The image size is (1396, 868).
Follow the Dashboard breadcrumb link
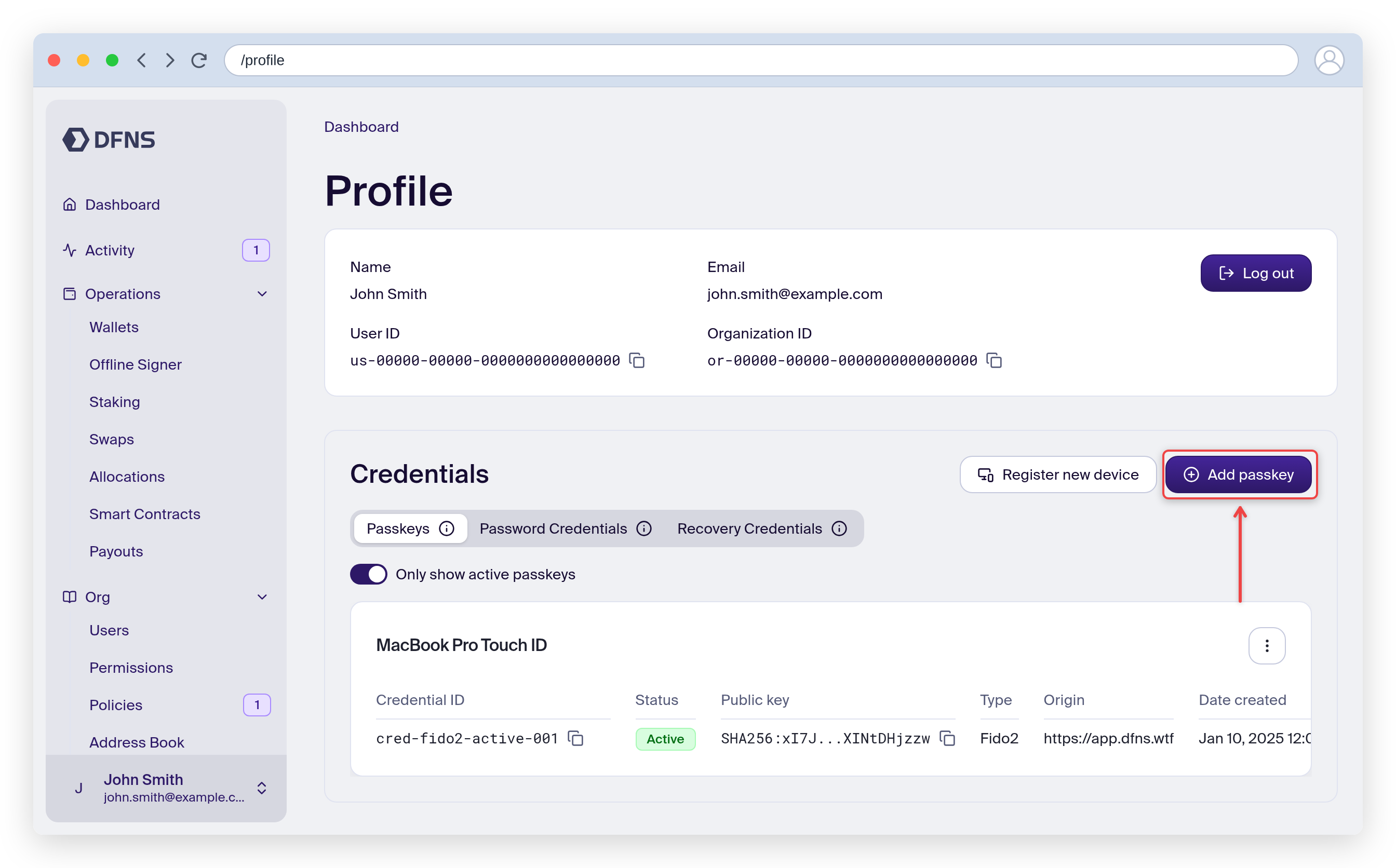pyautogui.click(x=361, y=127)
